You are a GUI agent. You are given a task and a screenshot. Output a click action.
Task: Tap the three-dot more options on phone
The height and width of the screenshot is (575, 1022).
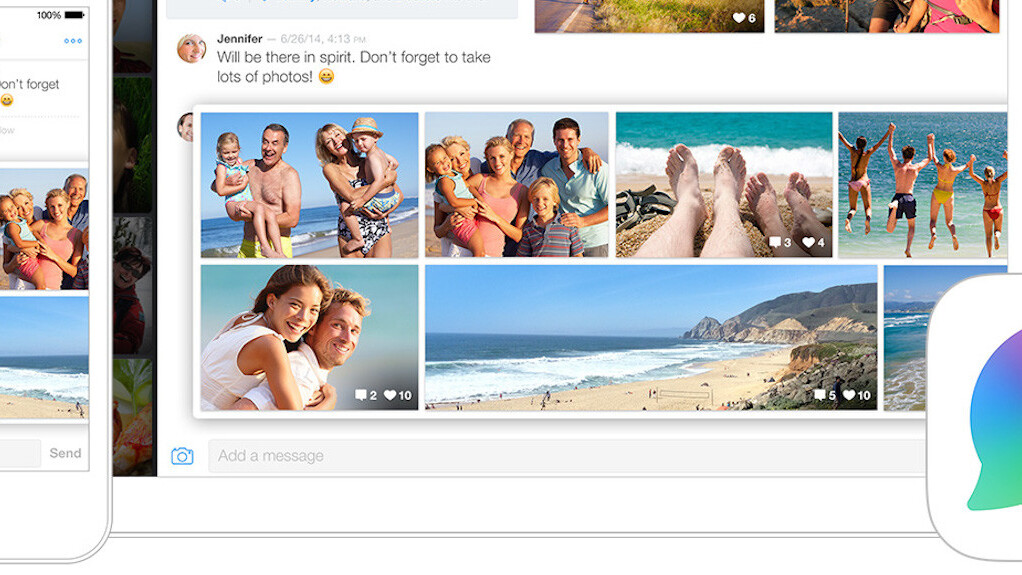point(73,41)
